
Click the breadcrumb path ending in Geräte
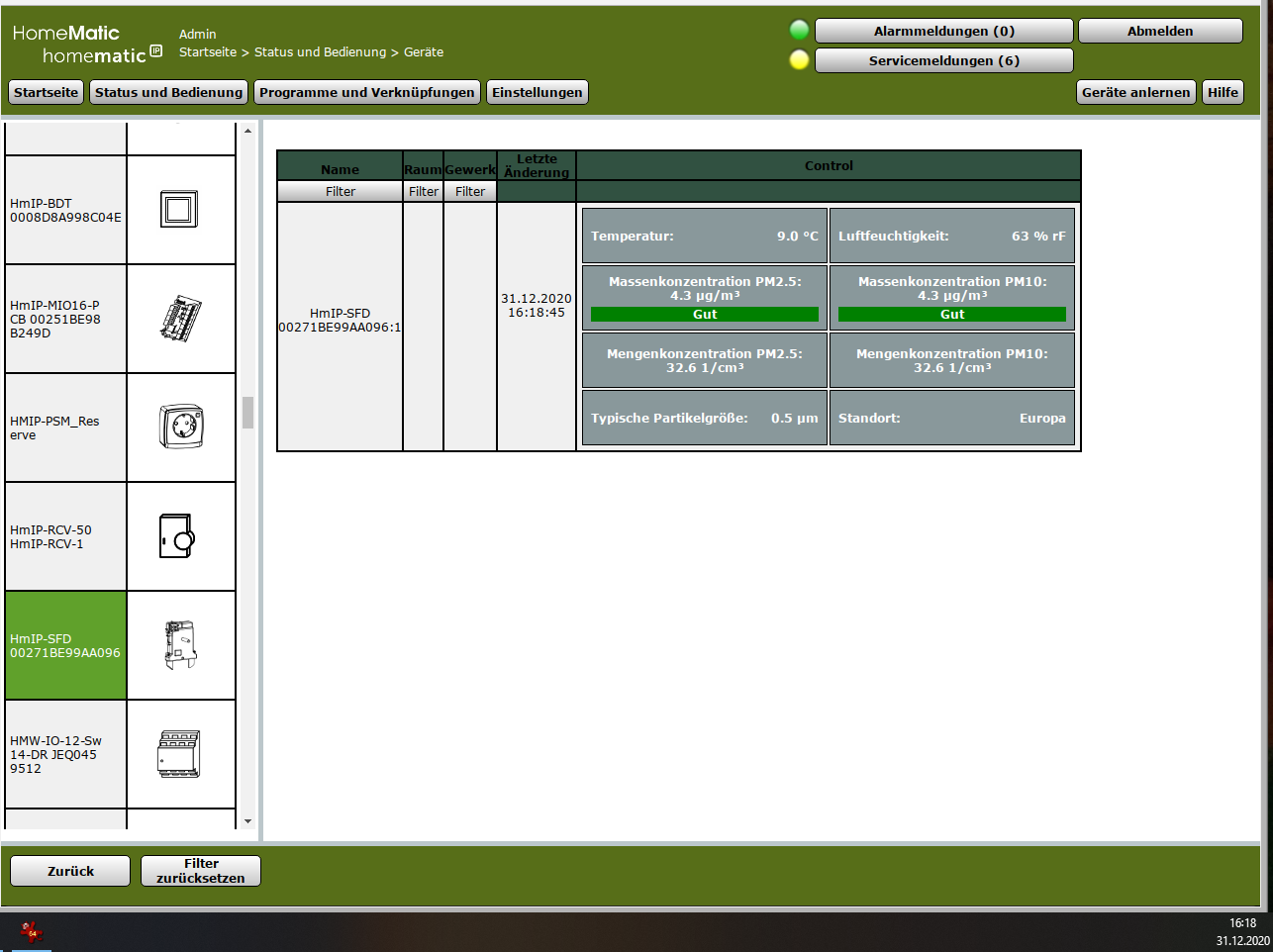click(311, 51)
